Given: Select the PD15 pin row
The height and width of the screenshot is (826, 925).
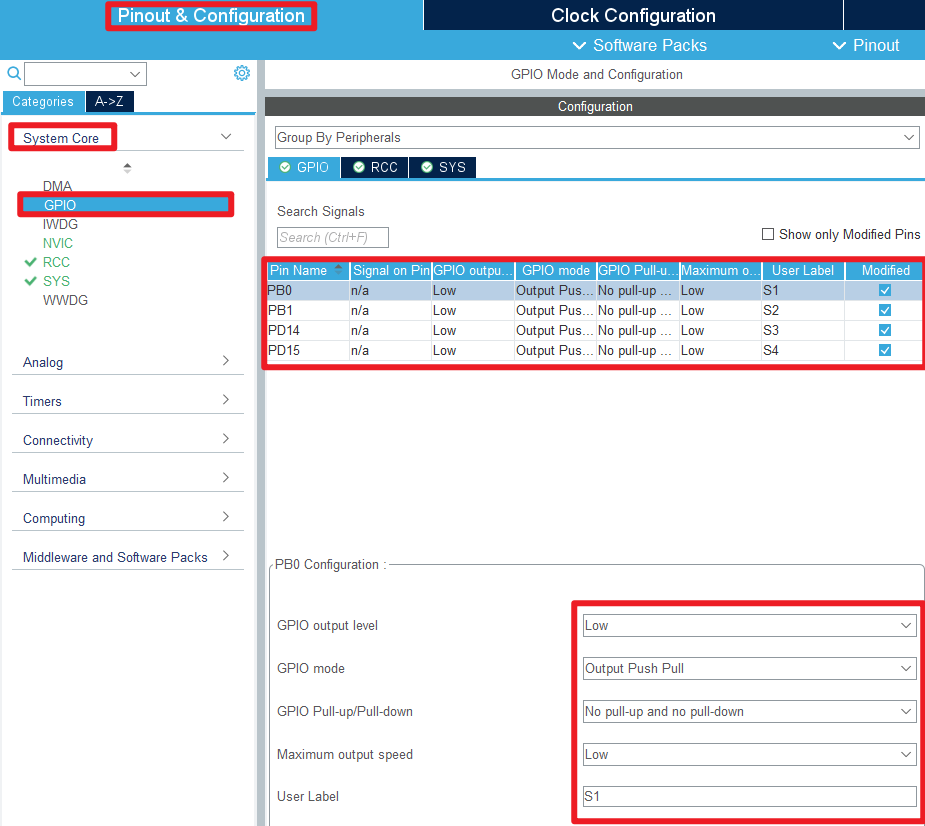Looking at the screenshot, I should (x=594, y=350).
